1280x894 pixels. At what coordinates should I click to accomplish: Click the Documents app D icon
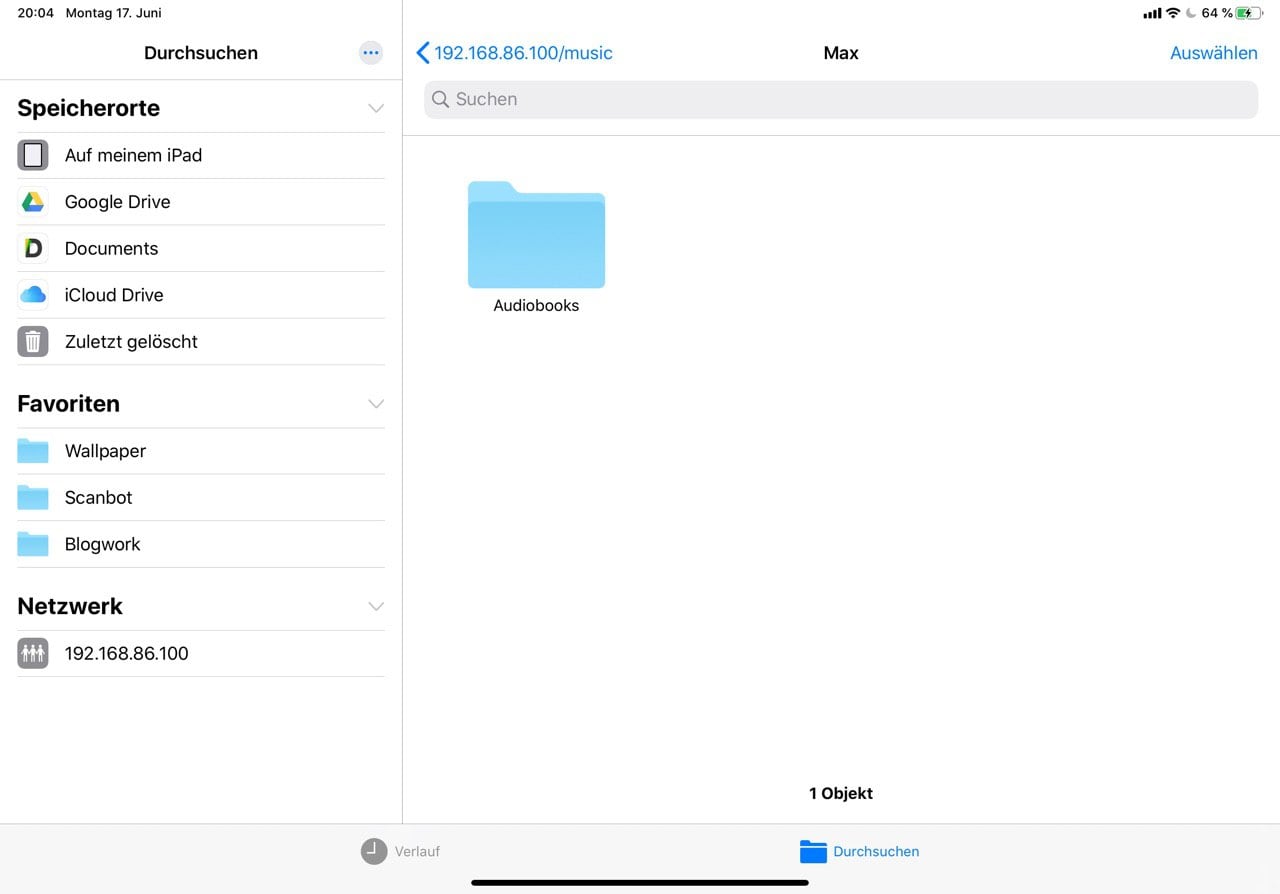(33, 248)
